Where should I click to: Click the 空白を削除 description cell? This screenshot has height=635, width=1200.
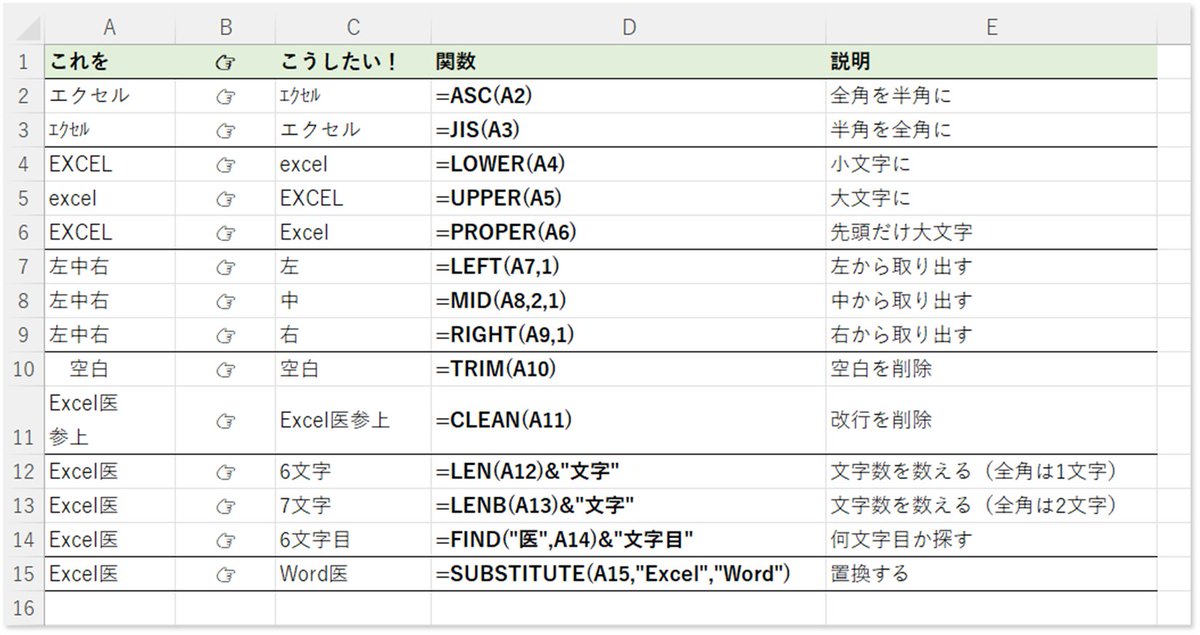coord(991,369)
